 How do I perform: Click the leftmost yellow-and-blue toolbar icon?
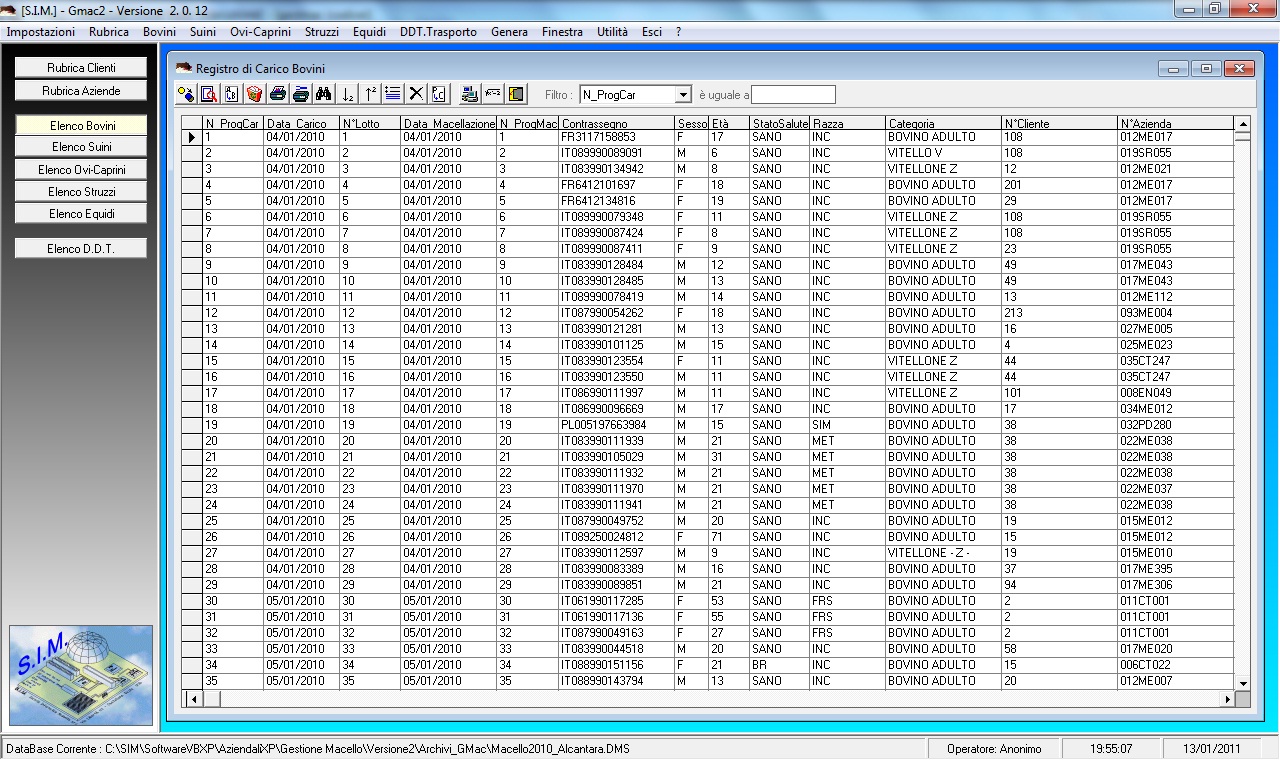[x=185, y=94]
